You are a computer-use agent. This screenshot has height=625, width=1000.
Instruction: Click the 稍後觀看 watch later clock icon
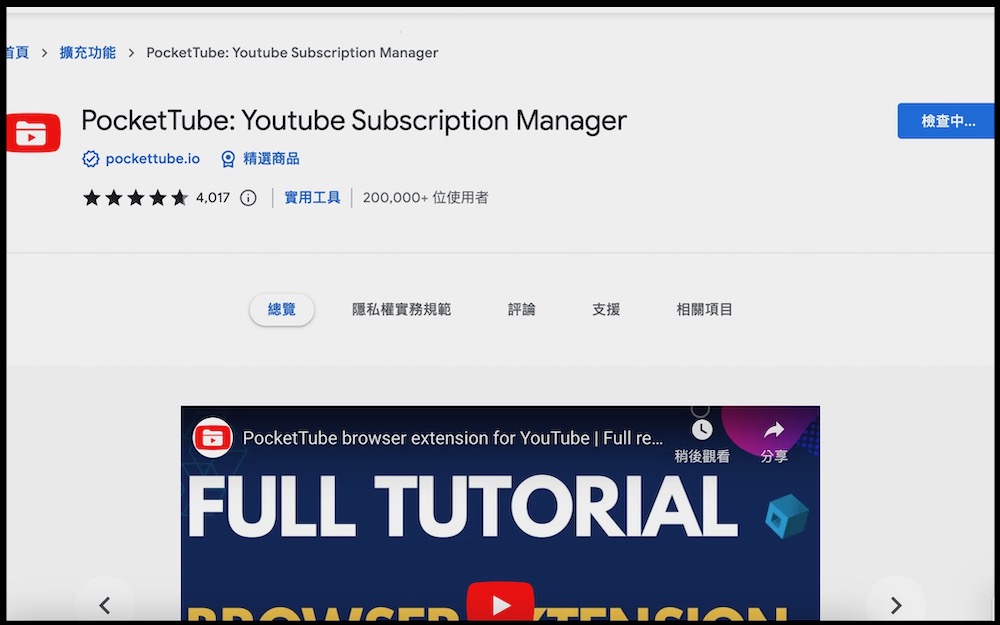(702, 429)
